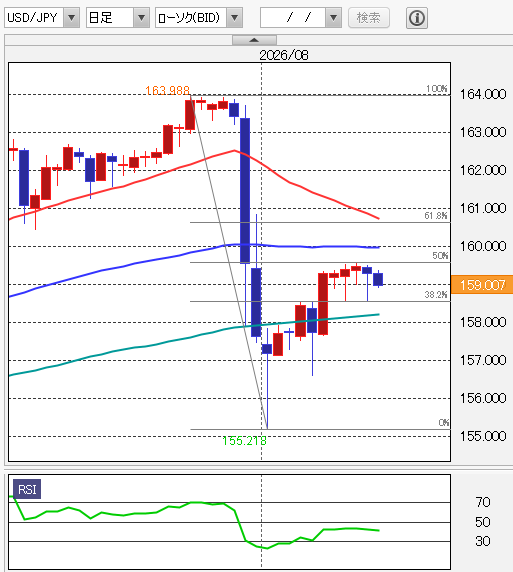Screen dimensions: 513x572
Task: Click the 157.000 price axis label
Action: pos(483,360)
